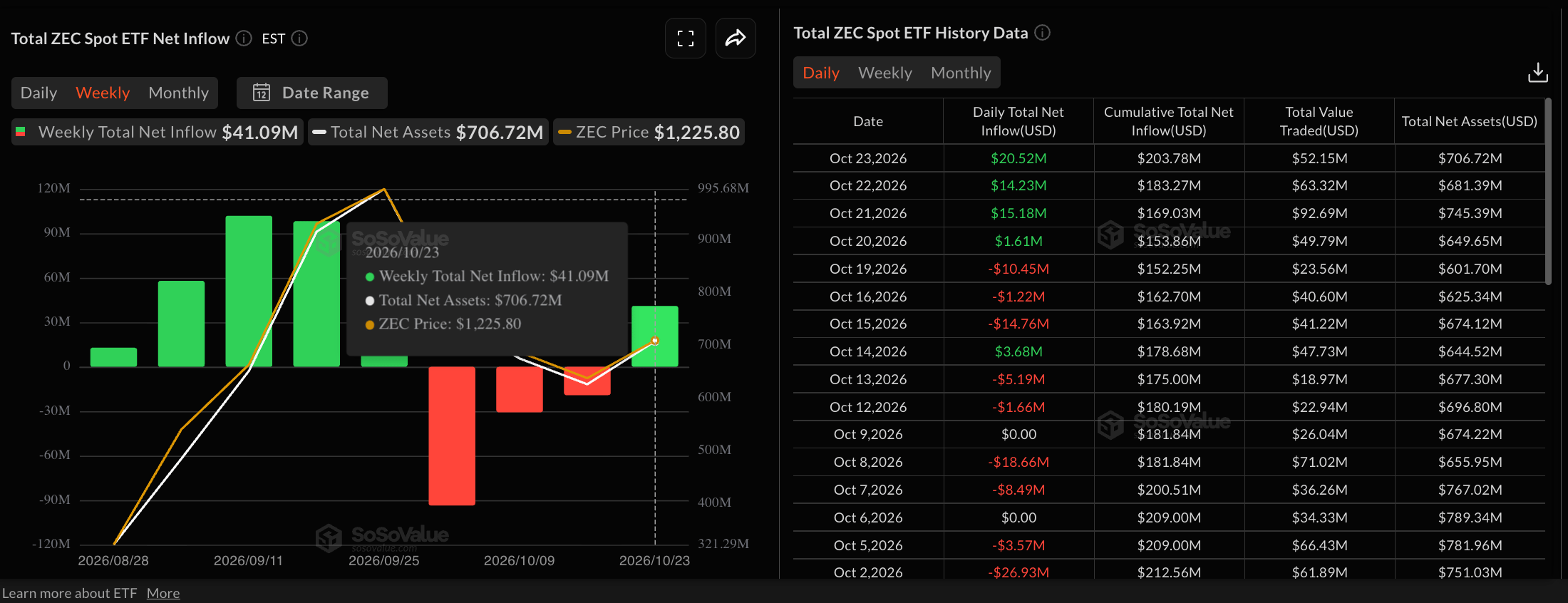Share the ZEC Net Inflow chart
Viewport: 1568px width, 603px height.
[x=736, y=38]
